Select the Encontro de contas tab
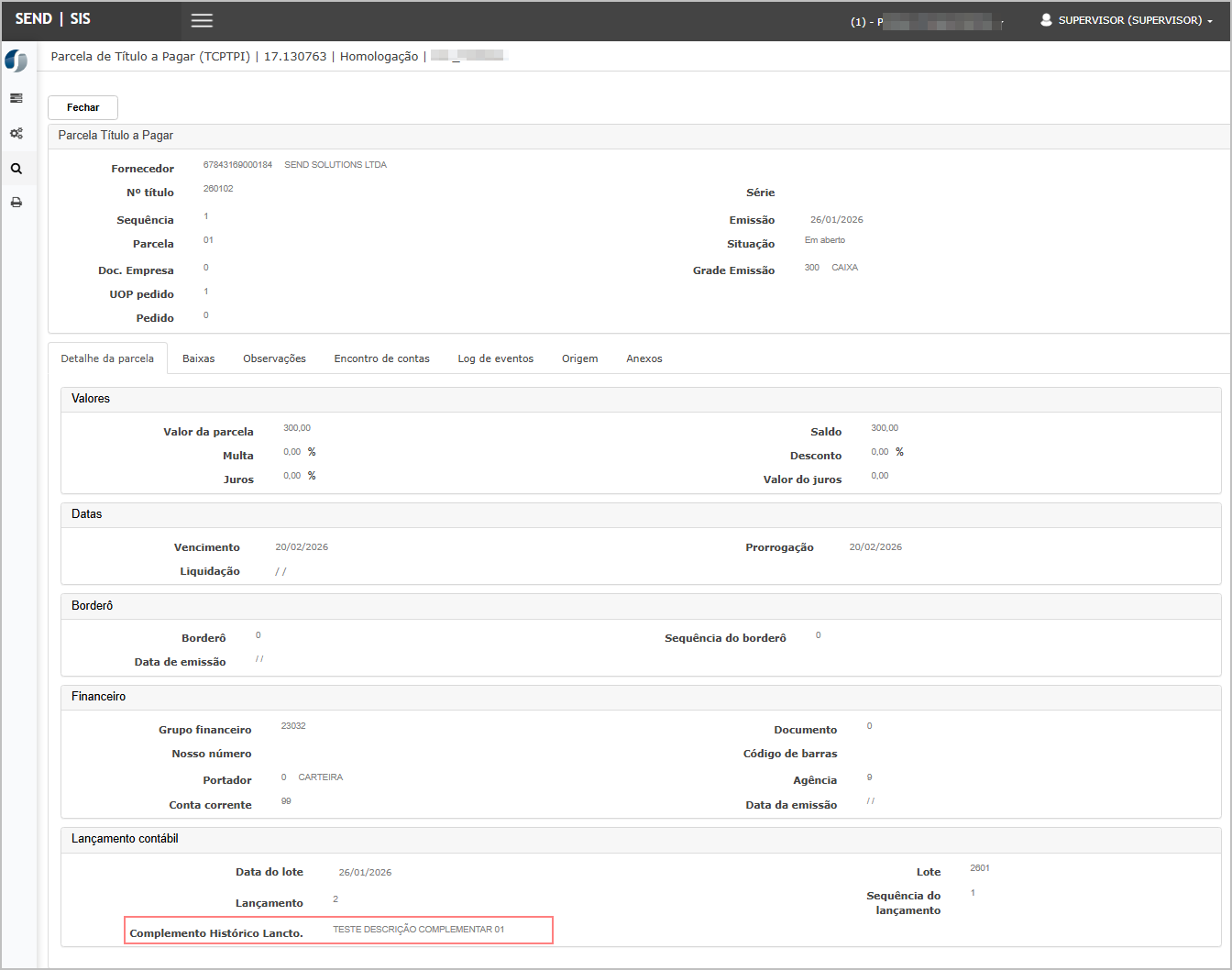This screenshot has width=1232, height=970. [x=381, y=358]
